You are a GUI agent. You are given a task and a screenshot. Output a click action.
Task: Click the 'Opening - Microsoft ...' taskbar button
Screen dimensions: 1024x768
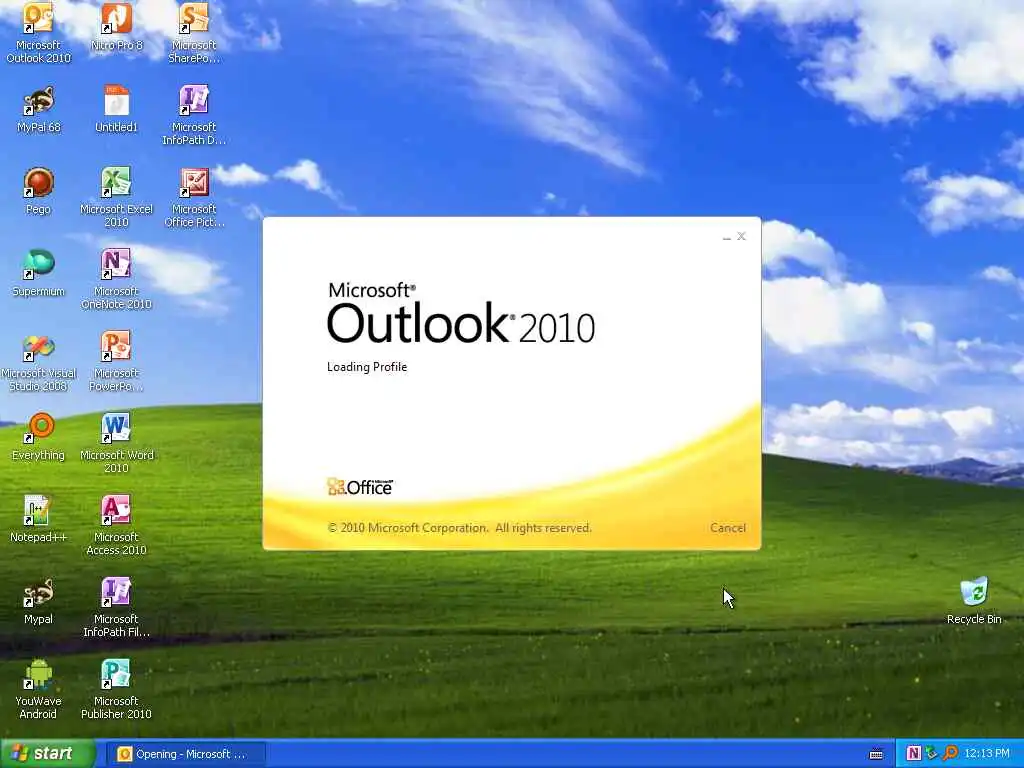[185, 754]
